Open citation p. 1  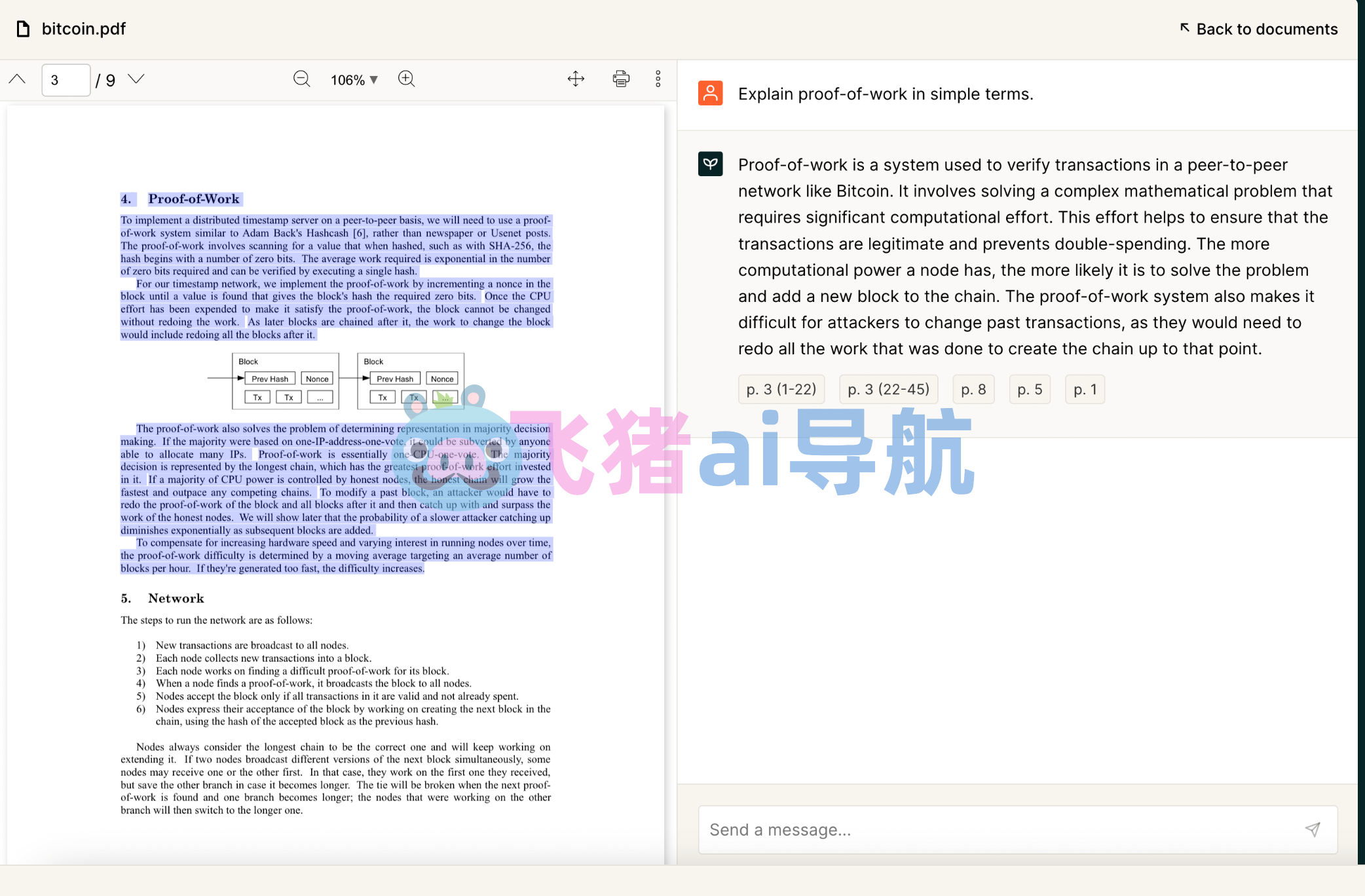click(1085, 389)
